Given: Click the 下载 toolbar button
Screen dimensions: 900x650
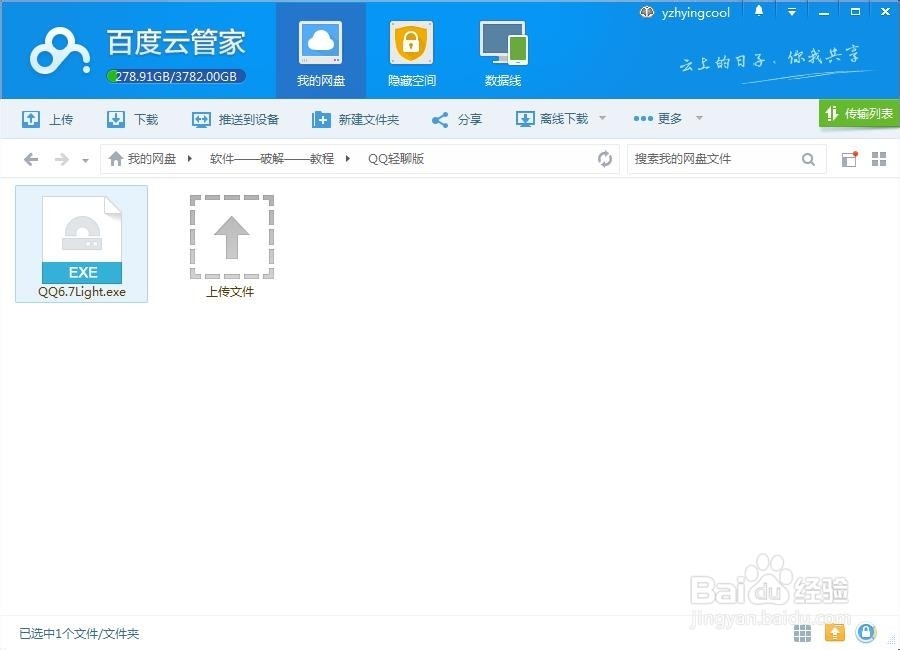Looking at the screenshot, I should (133, 119).
